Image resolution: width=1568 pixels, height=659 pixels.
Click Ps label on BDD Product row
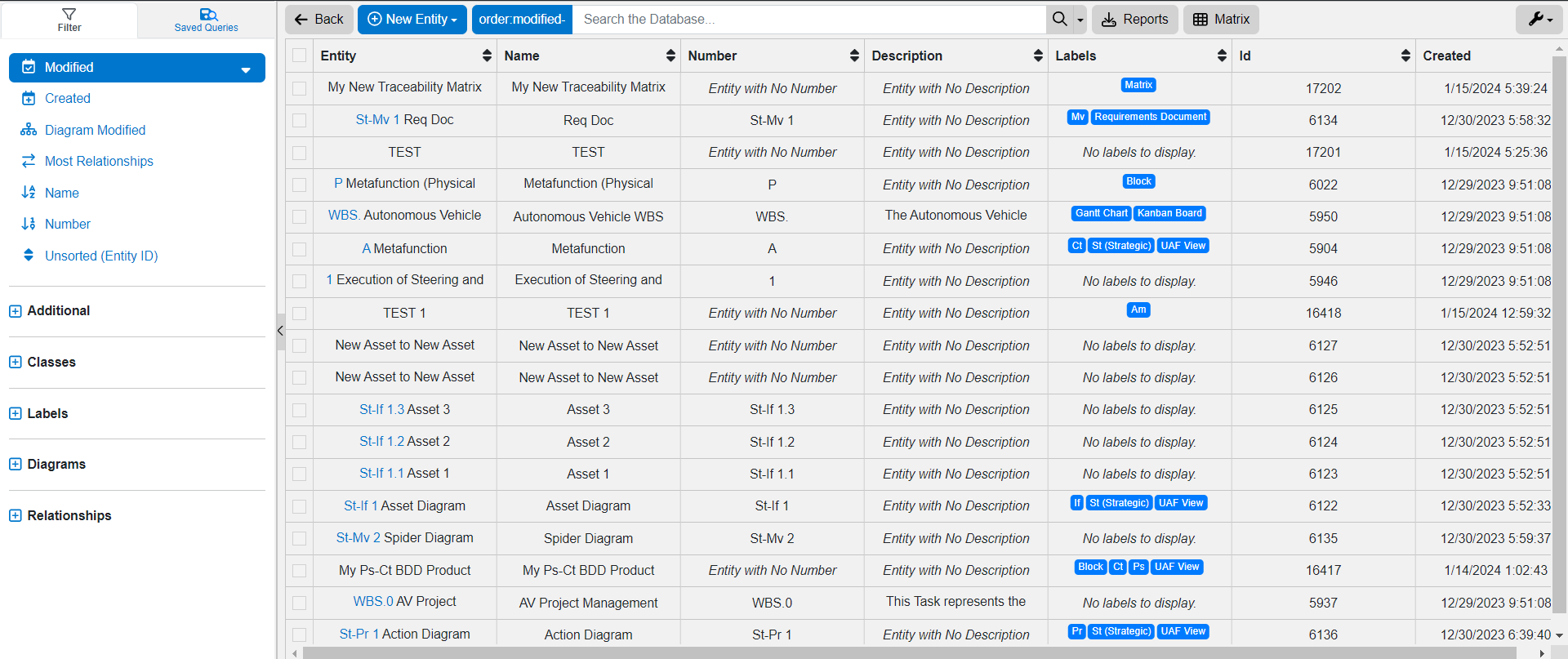(1138, 567)
